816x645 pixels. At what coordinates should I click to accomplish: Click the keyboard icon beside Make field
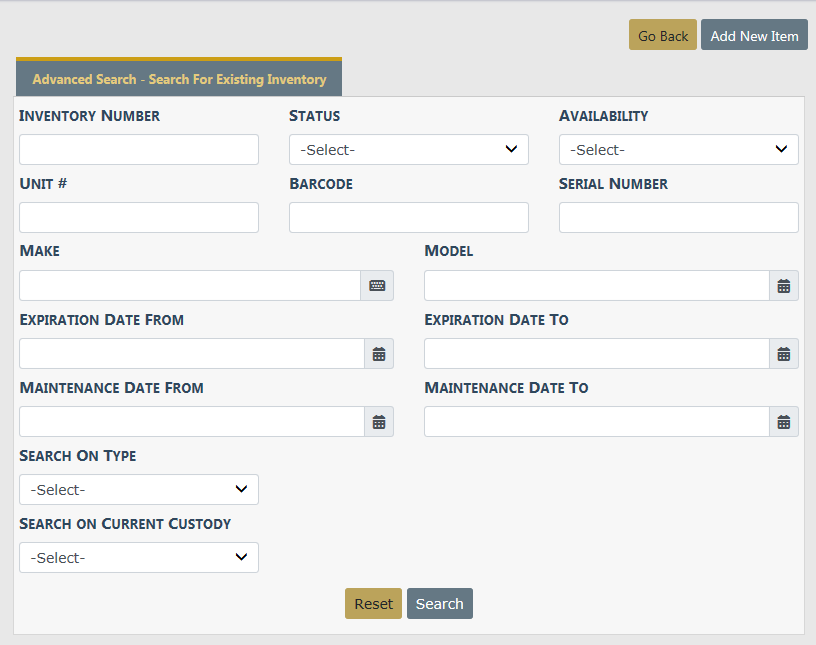pyautogui.click(x=377, y=286)
